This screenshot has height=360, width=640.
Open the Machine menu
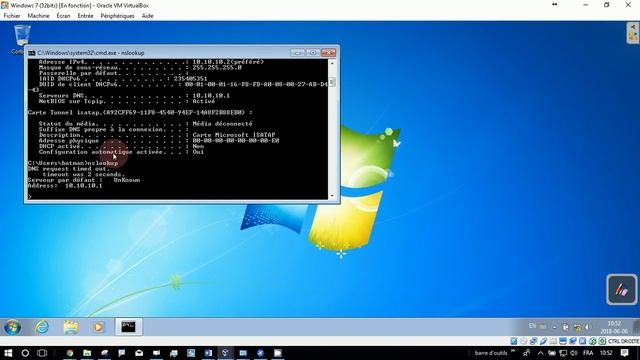tap(38, 16)
